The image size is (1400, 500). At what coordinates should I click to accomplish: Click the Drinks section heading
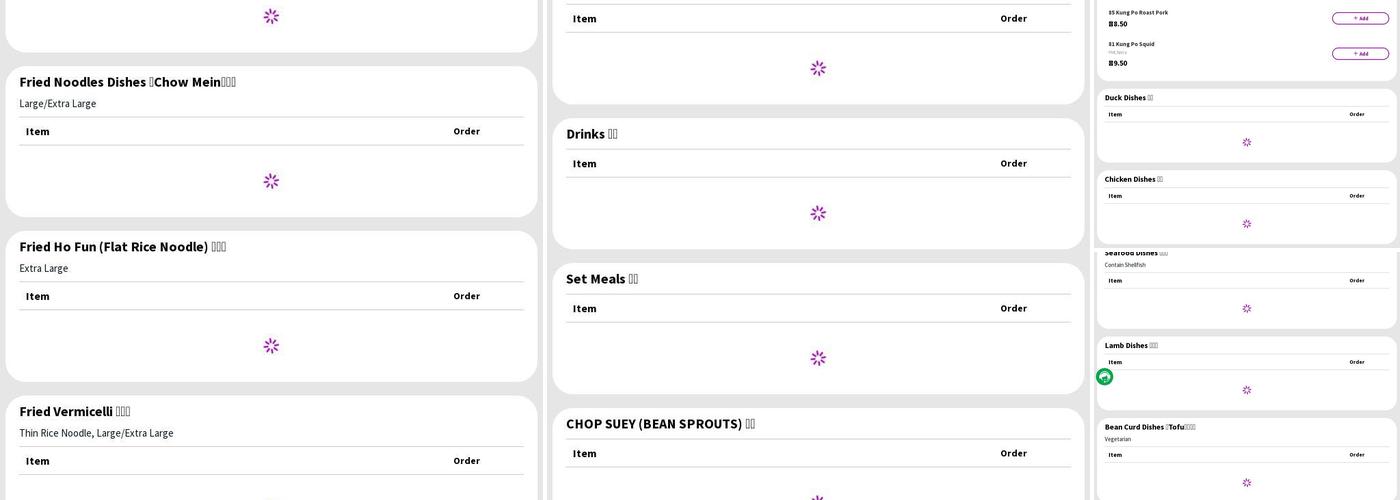tap(591, 134)
